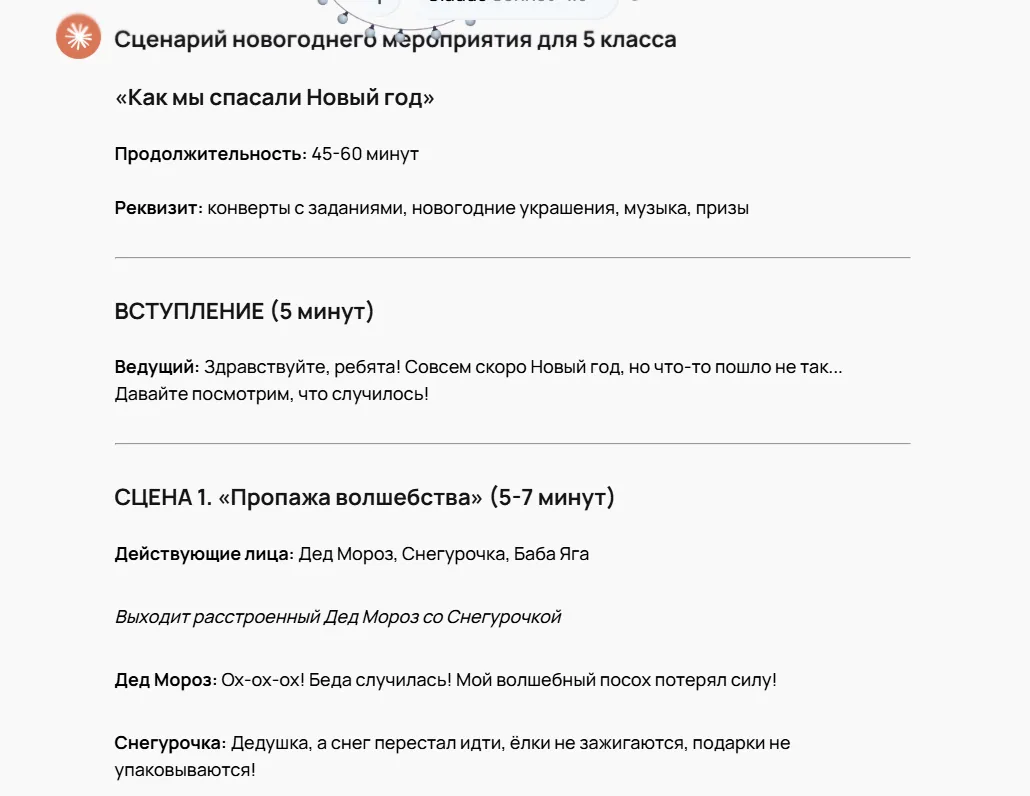Click the 'ВСТУПЛЕНИЕ (5 минут)' section heading
1030x796 pixels.
pos(244,311)
